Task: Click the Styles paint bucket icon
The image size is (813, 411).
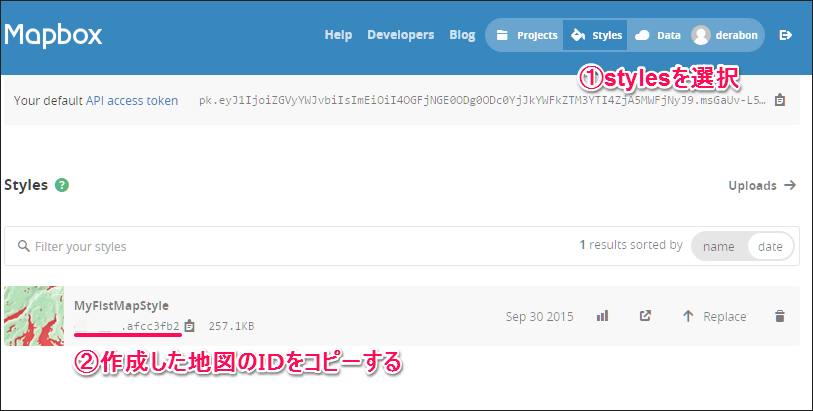Action: 578,35
